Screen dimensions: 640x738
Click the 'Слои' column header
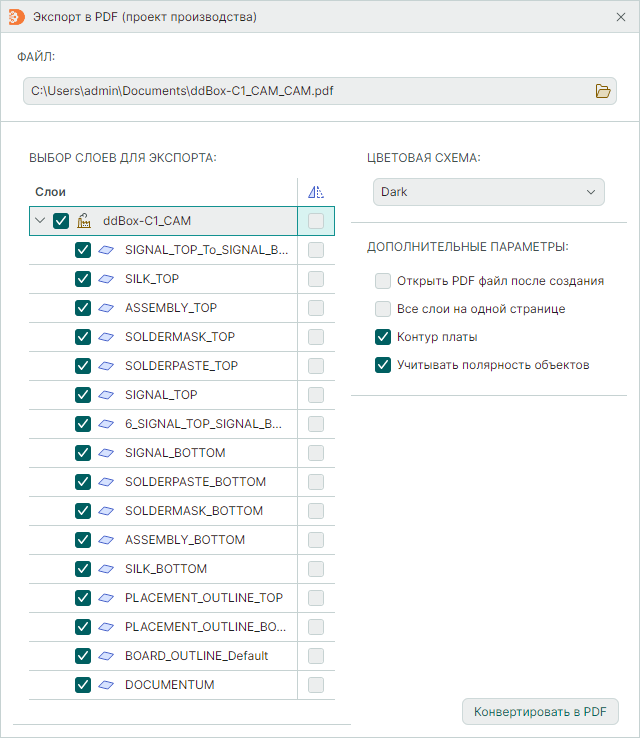click(x=50, y=192)
